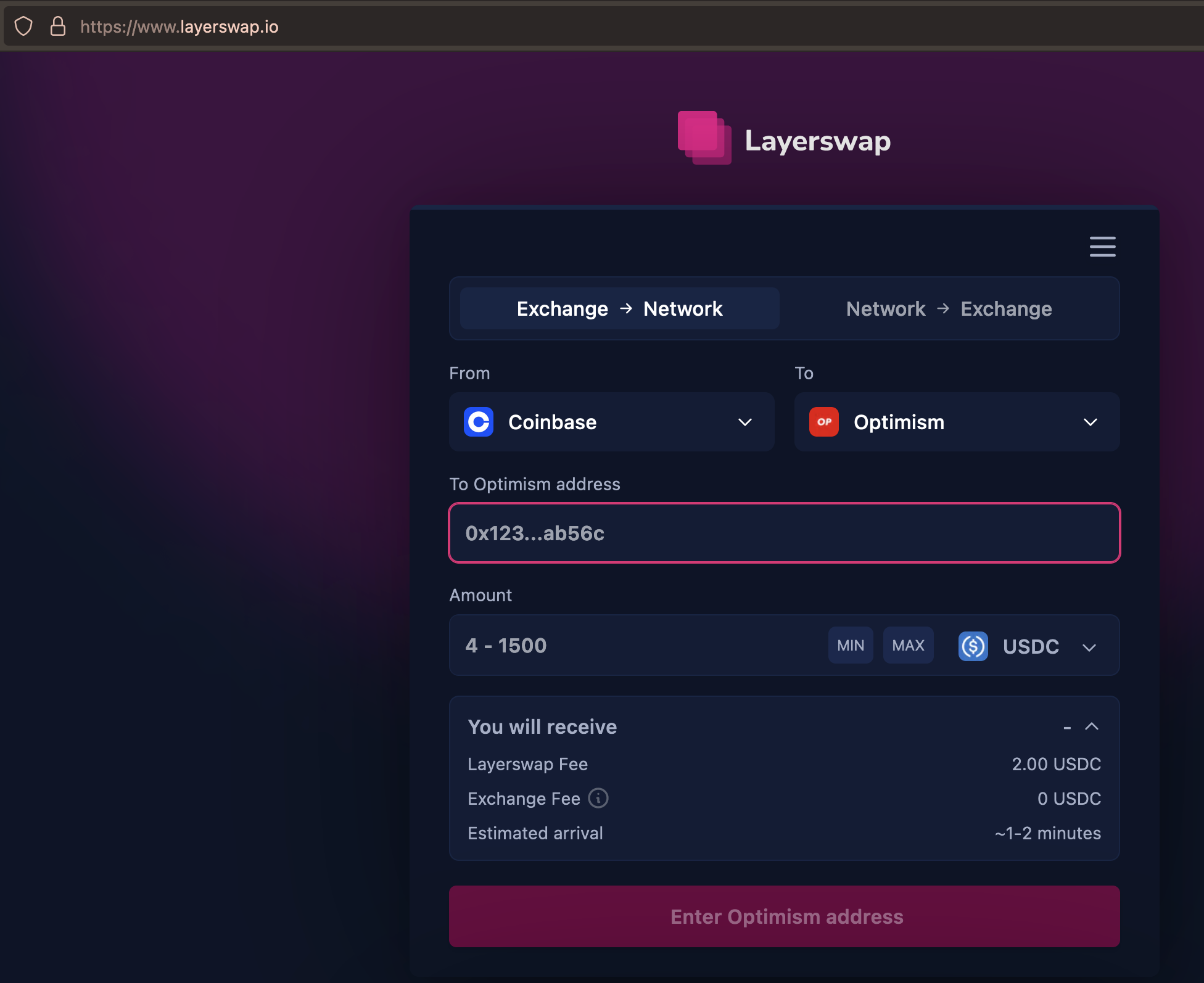The height and width of the screenshot is (983, 1204).
Task: Click the browser shield icon
Action: [x=23, y=27]
